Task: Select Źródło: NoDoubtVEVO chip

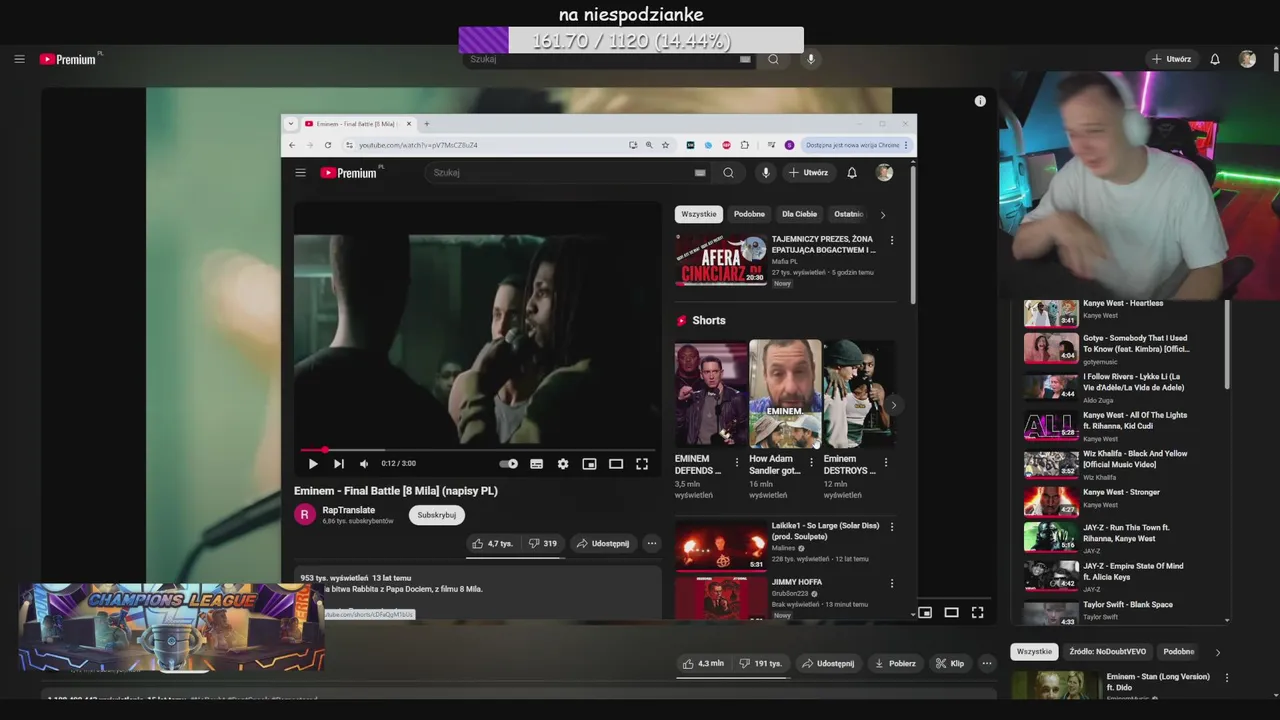Action: 1107,652
